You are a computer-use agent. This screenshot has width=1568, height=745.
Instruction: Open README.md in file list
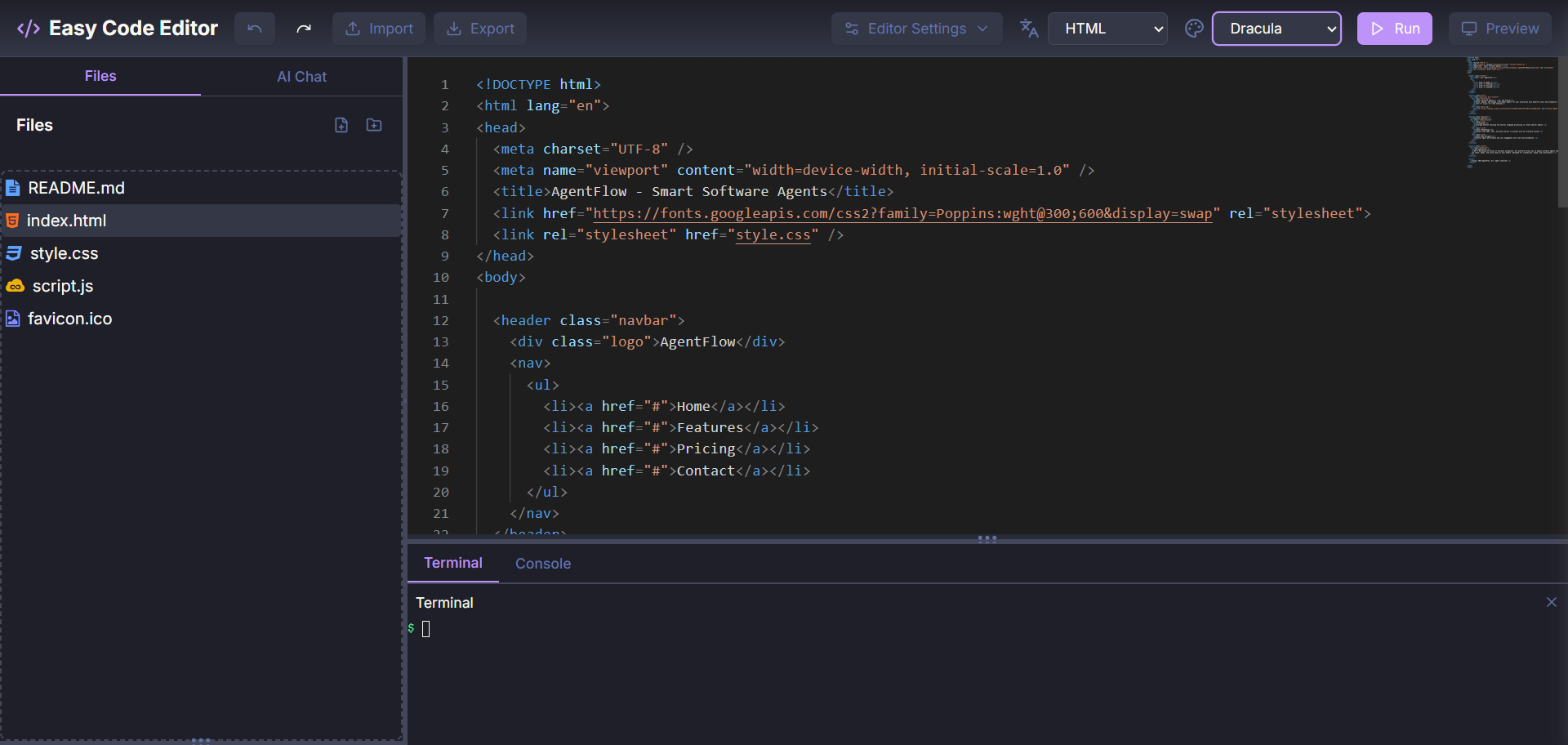pos(201,188)
